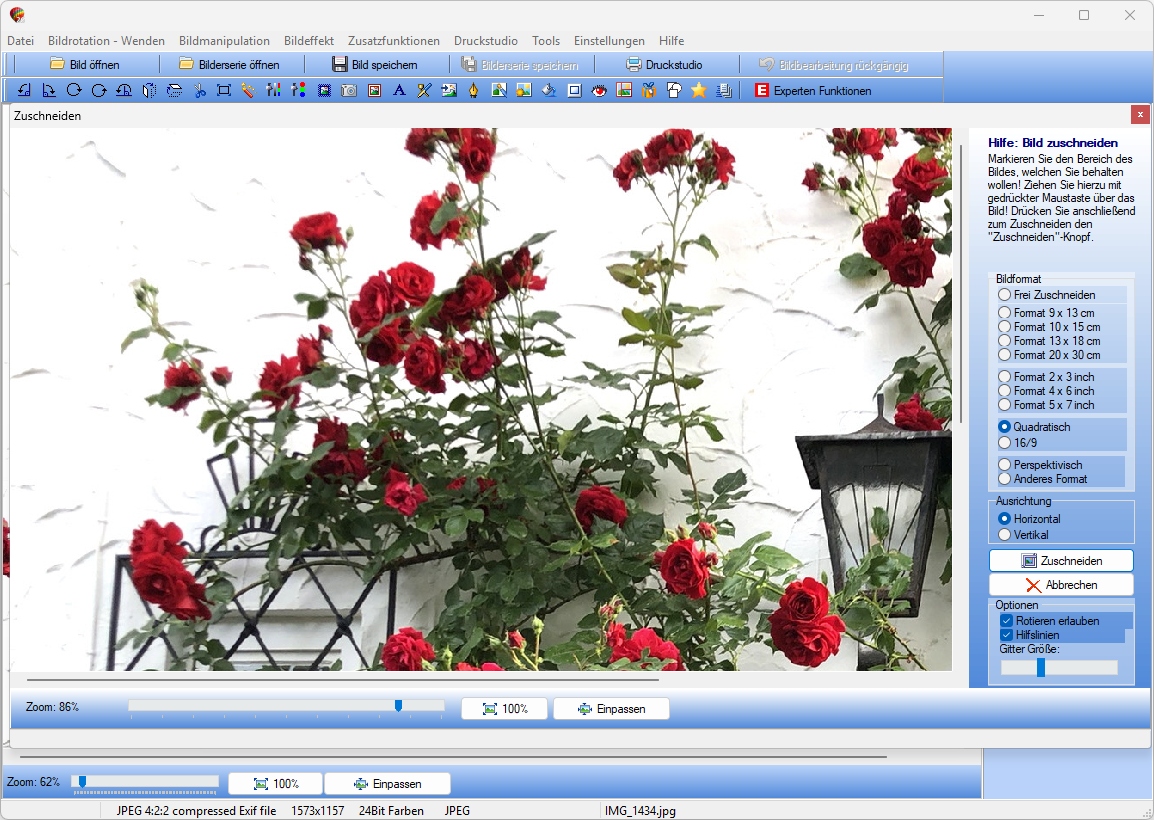Click the Bild öffnen folder button
The height and width of the screenshot is (820, 1154).
point(85,65)
